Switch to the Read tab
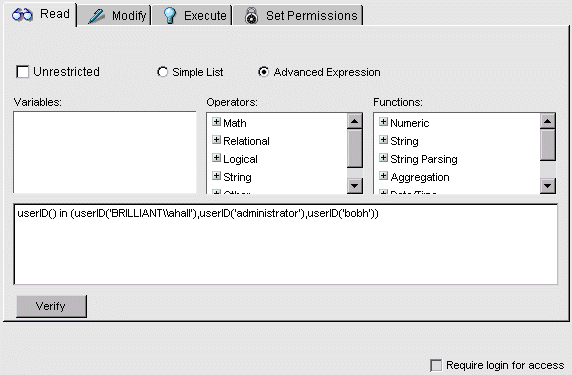This screenshot has width=572, height=375. coord(40,15)
